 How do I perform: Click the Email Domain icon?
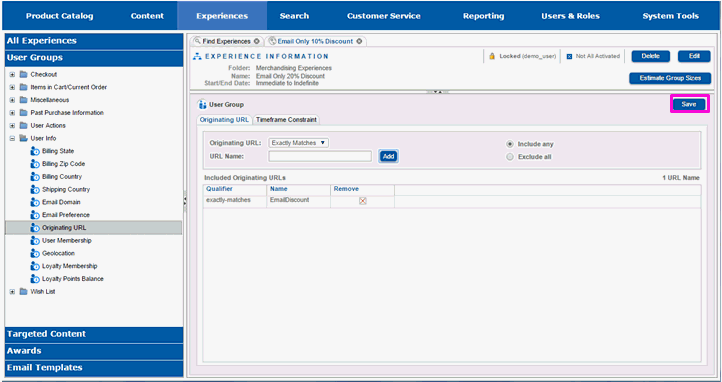pyautogui.click(x=35, y=202)
